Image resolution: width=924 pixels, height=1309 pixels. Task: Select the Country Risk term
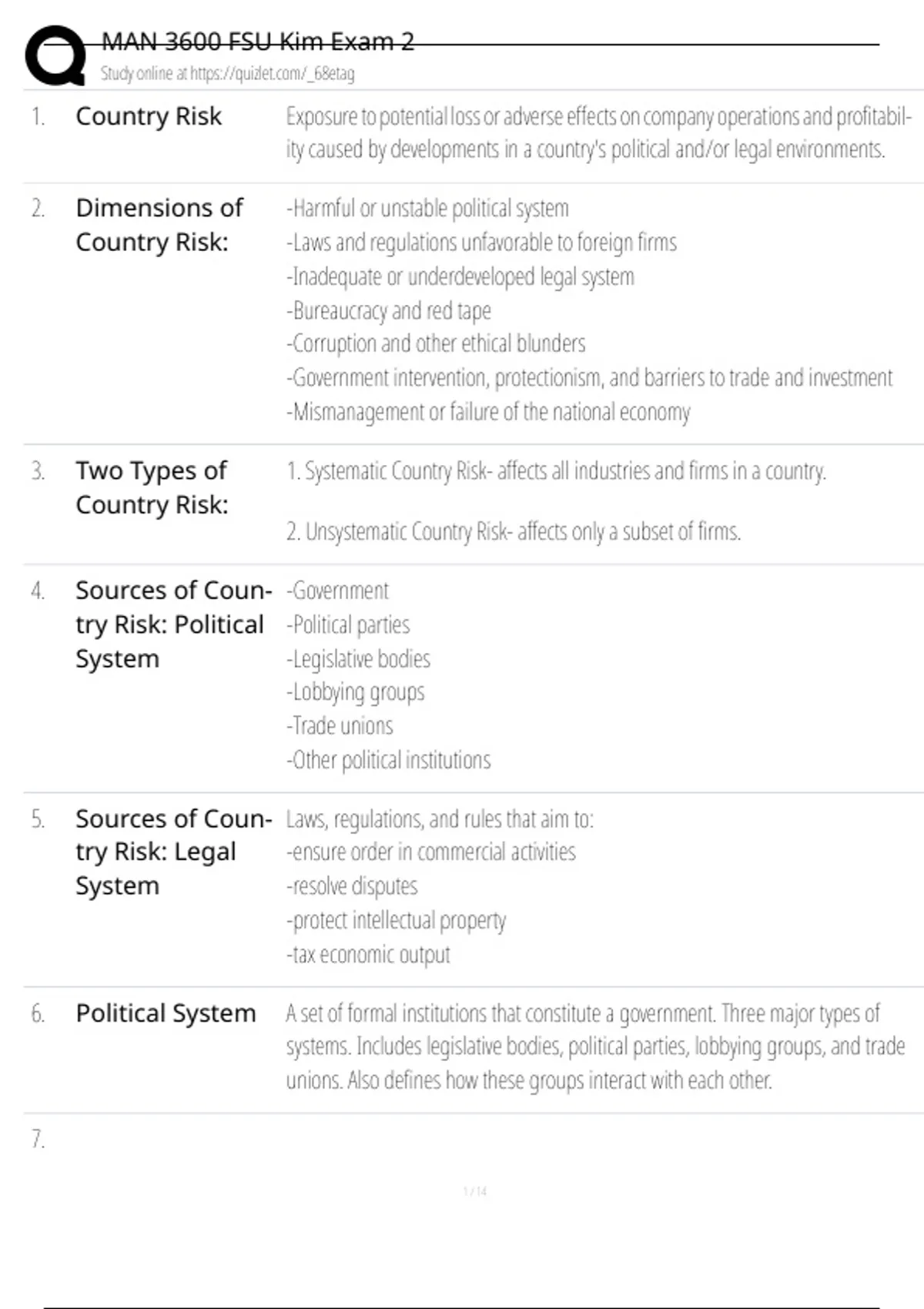click(149, 116)
